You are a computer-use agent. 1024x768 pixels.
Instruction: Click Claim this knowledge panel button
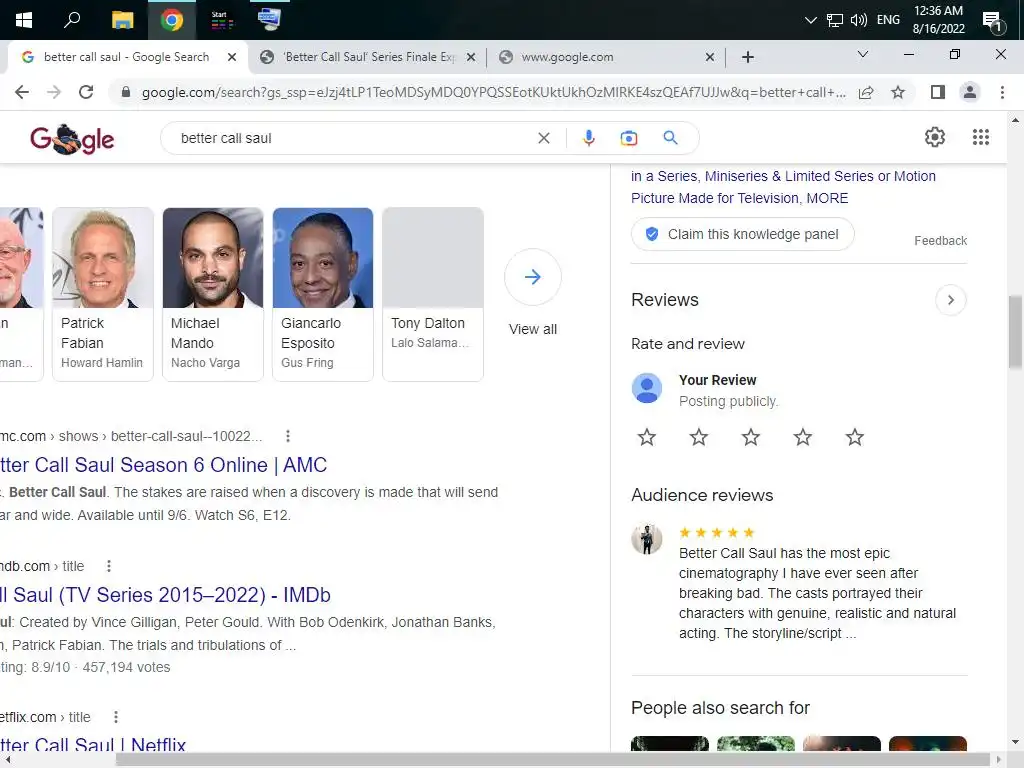(x=743, y=234)
